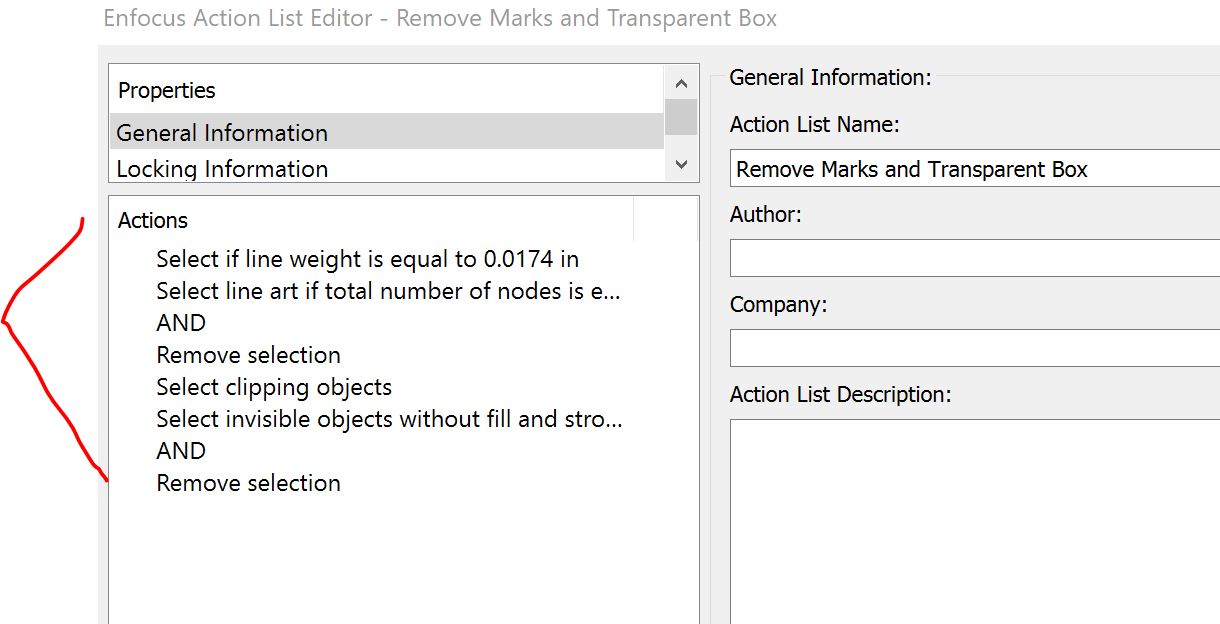This screenshot has width=1220, height=624.
Task: Click Properties list scroll up arrow
Action: coord(681,84)
